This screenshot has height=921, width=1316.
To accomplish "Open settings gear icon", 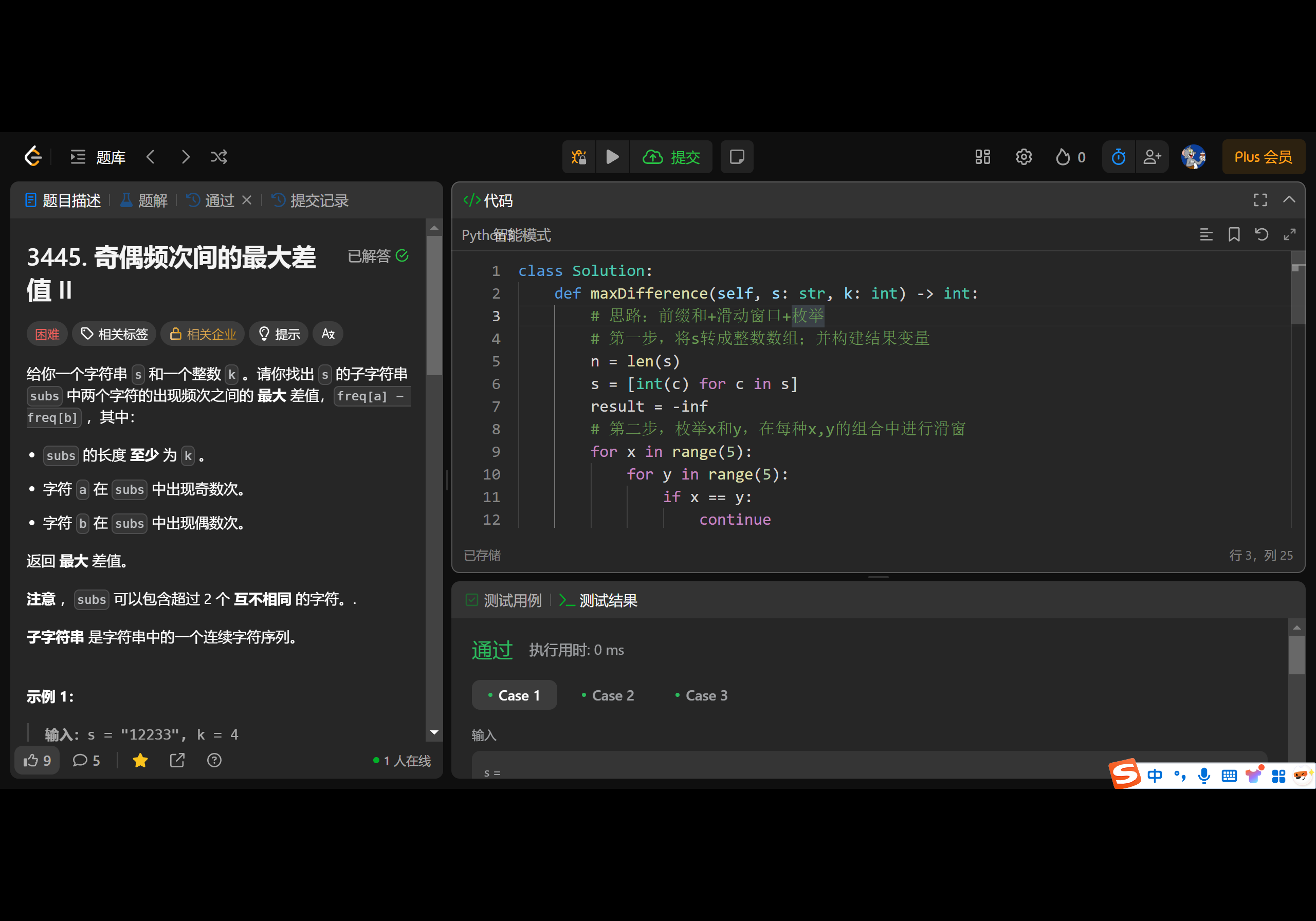I will click(x=1023, y=157).
